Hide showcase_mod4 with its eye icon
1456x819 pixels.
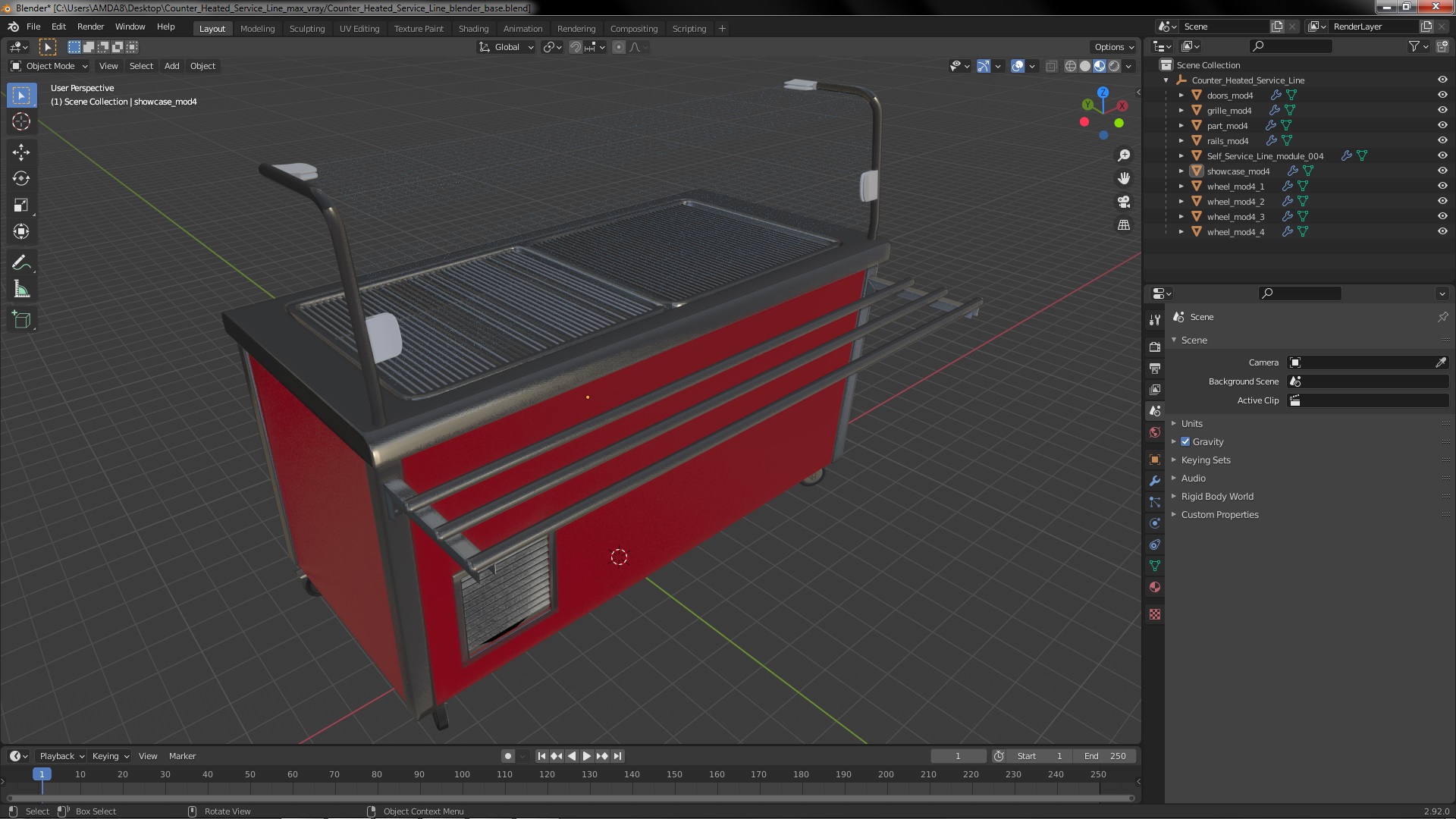pyautogui.click(x=1442, y=171)
